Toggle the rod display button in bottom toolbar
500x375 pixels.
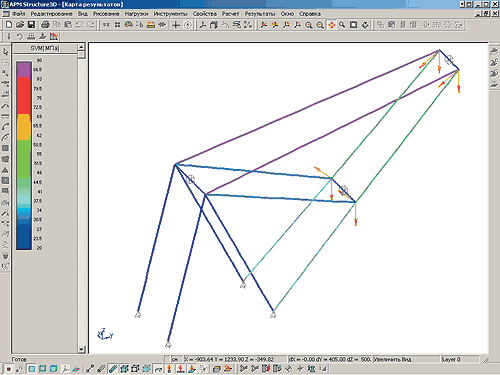pyautogui.click(x=113, y=369)
